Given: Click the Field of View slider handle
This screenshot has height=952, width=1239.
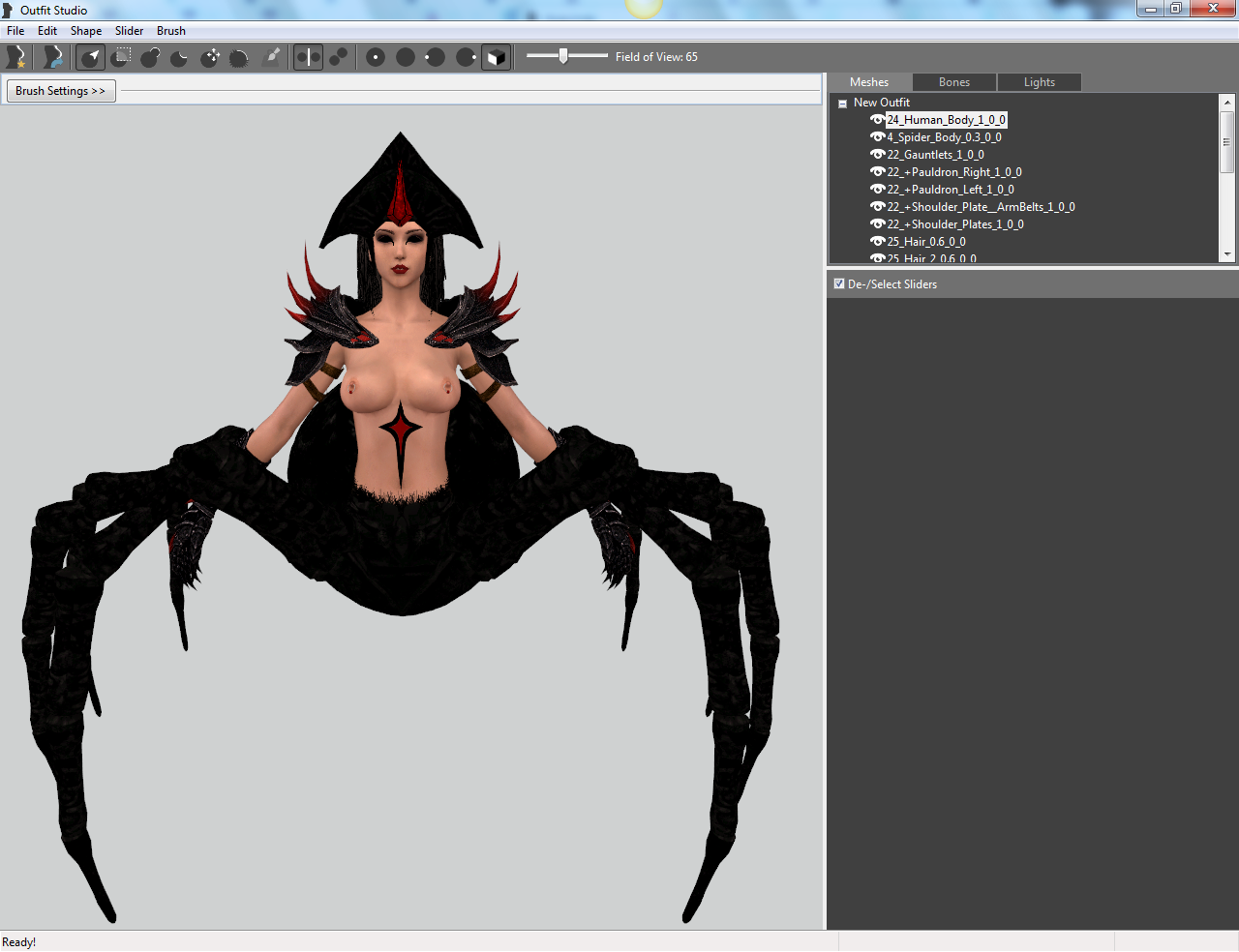Looking at the screenshot, I should click(x=563, y=56).
